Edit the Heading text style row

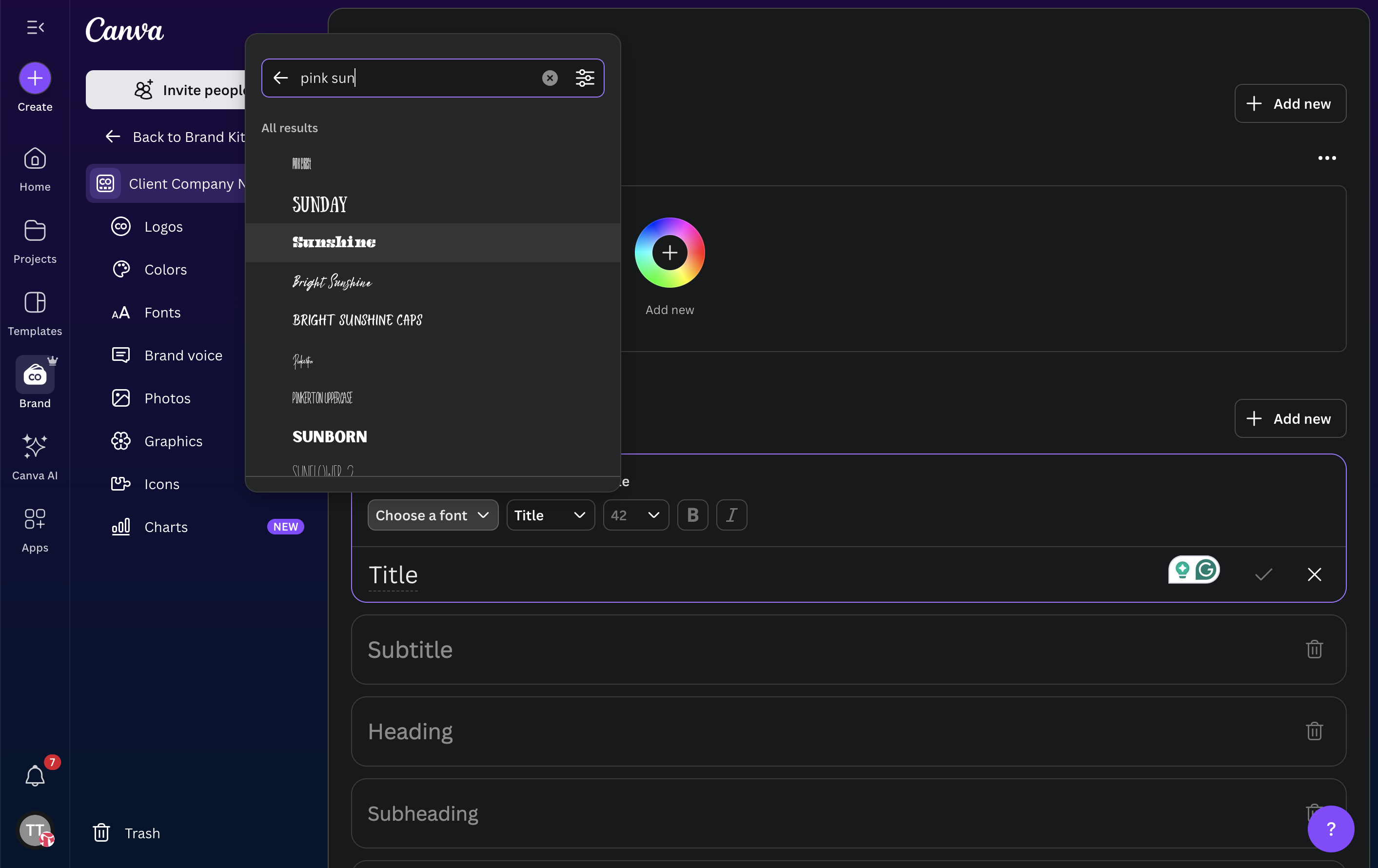[x=848, y=731]
